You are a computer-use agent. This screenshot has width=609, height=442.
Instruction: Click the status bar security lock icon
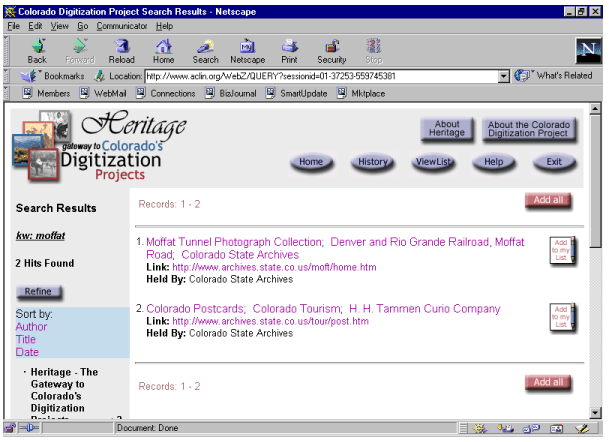(x=10, y=428)
